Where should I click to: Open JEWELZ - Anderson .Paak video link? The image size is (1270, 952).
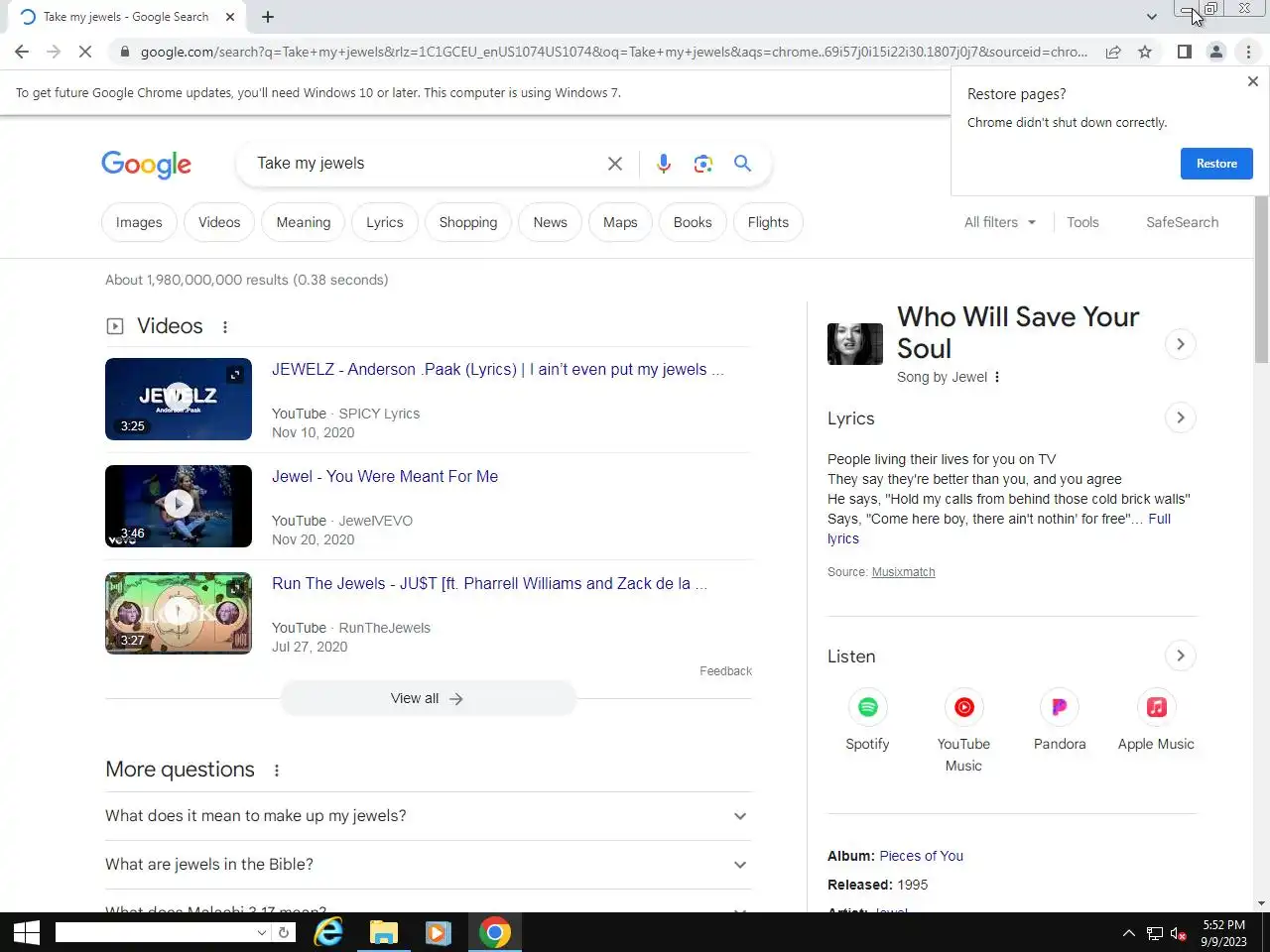[498, 369]
